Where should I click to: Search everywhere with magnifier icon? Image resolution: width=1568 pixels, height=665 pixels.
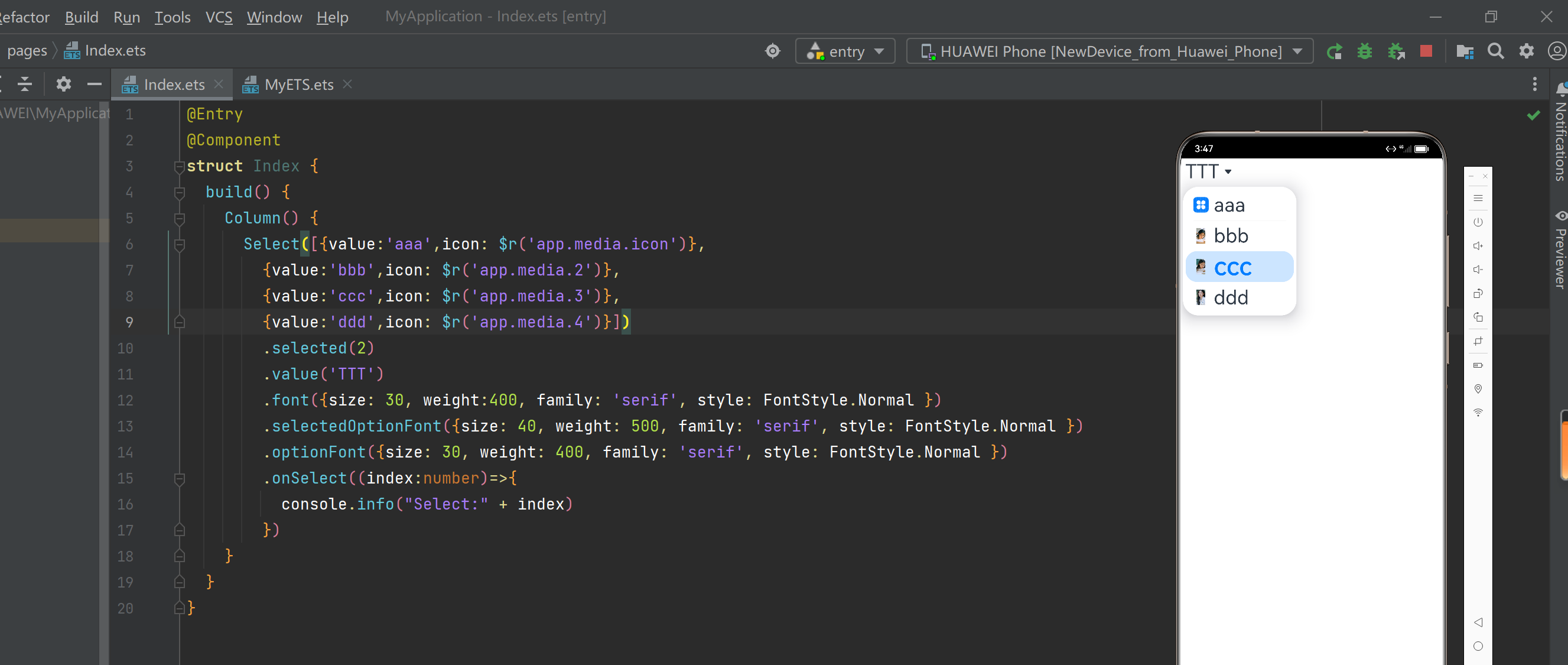[1495, 51]
